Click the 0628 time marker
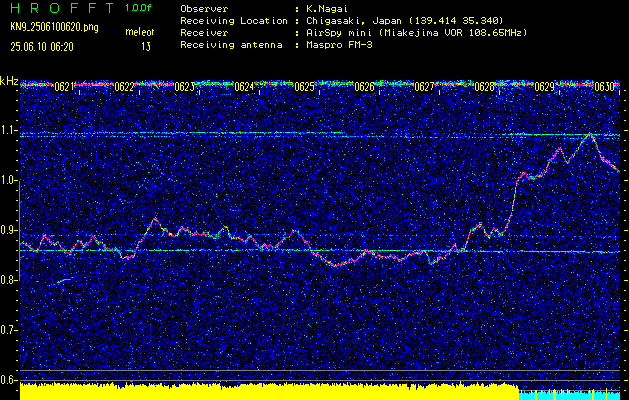 tap(484, 87)
